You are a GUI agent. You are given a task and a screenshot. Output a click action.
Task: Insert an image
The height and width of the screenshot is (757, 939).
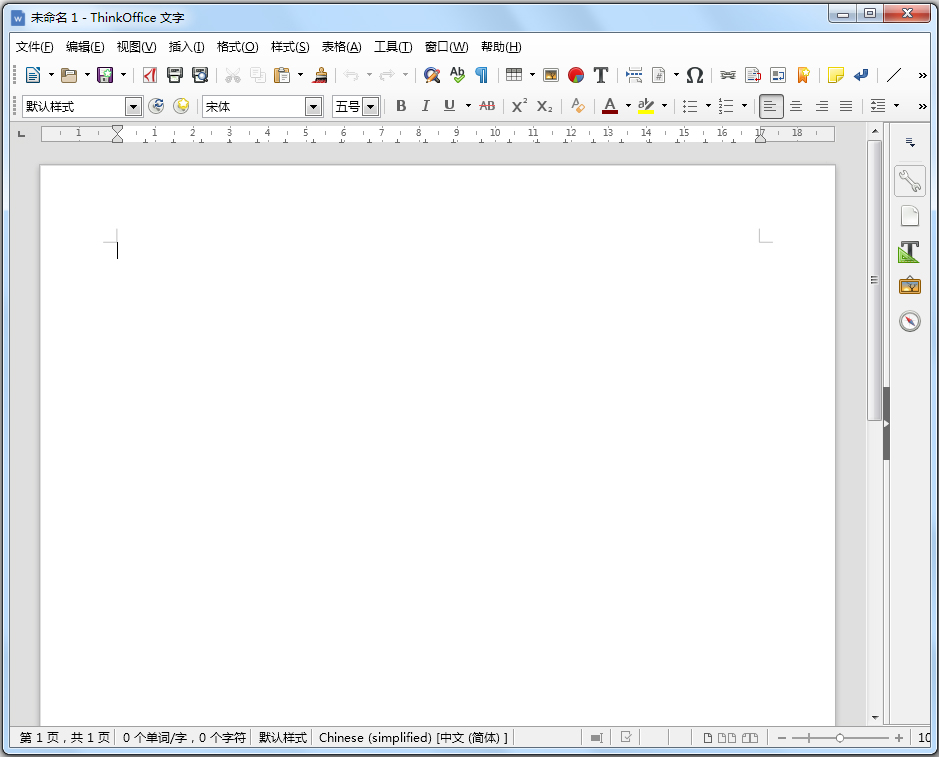[x=551, y=75]
